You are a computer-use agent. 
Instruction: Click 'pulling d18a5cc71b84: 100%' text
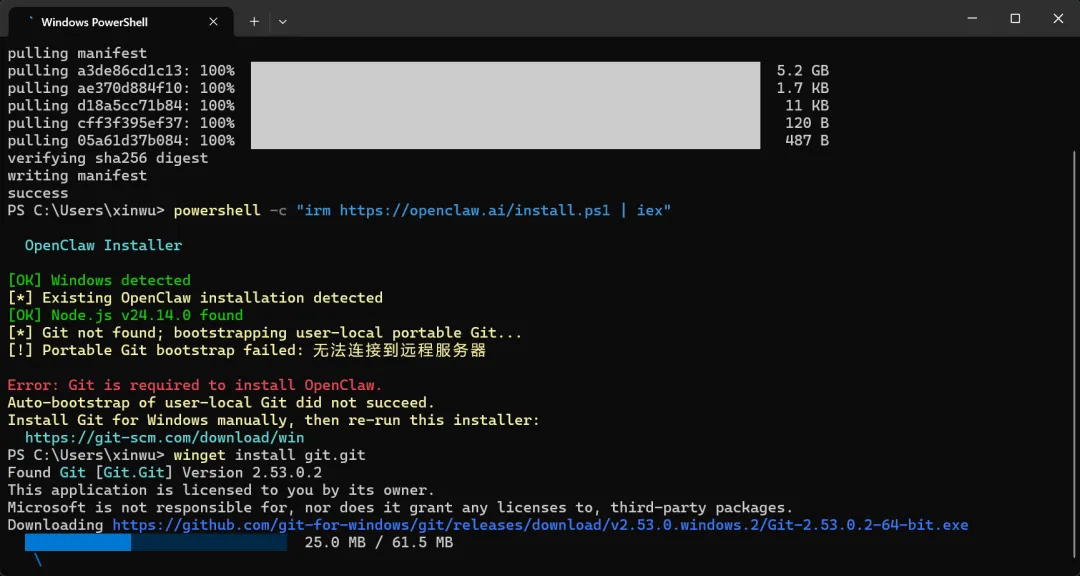tap(121, 105)
